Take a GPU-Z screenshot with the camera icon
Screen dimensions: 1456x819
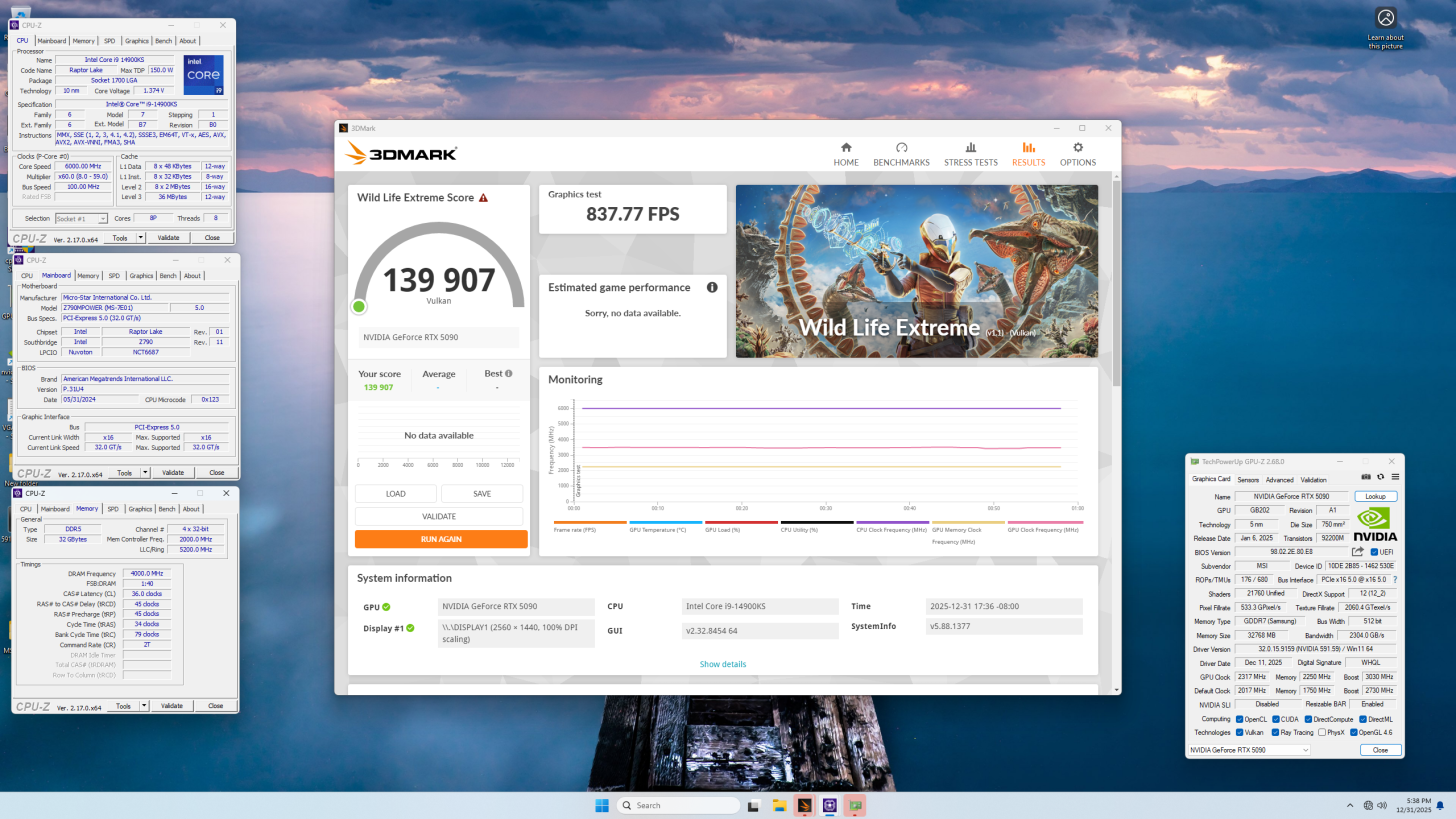coord(1366,477)
